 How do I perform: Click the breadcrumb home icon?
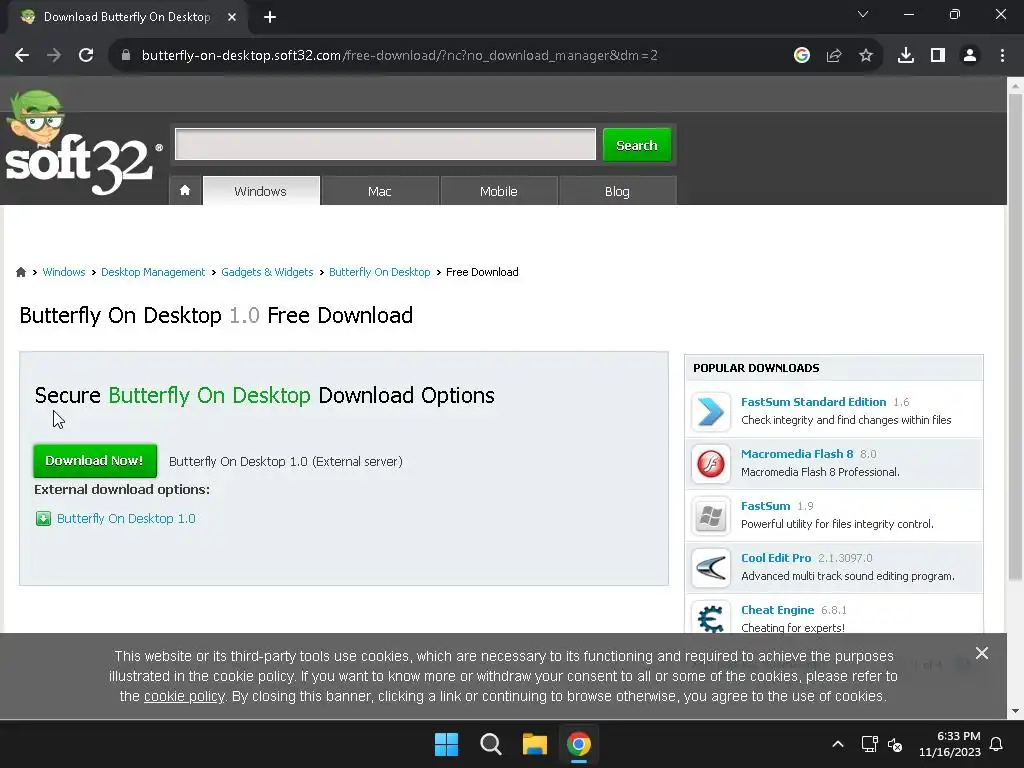[x=21, y=272]
